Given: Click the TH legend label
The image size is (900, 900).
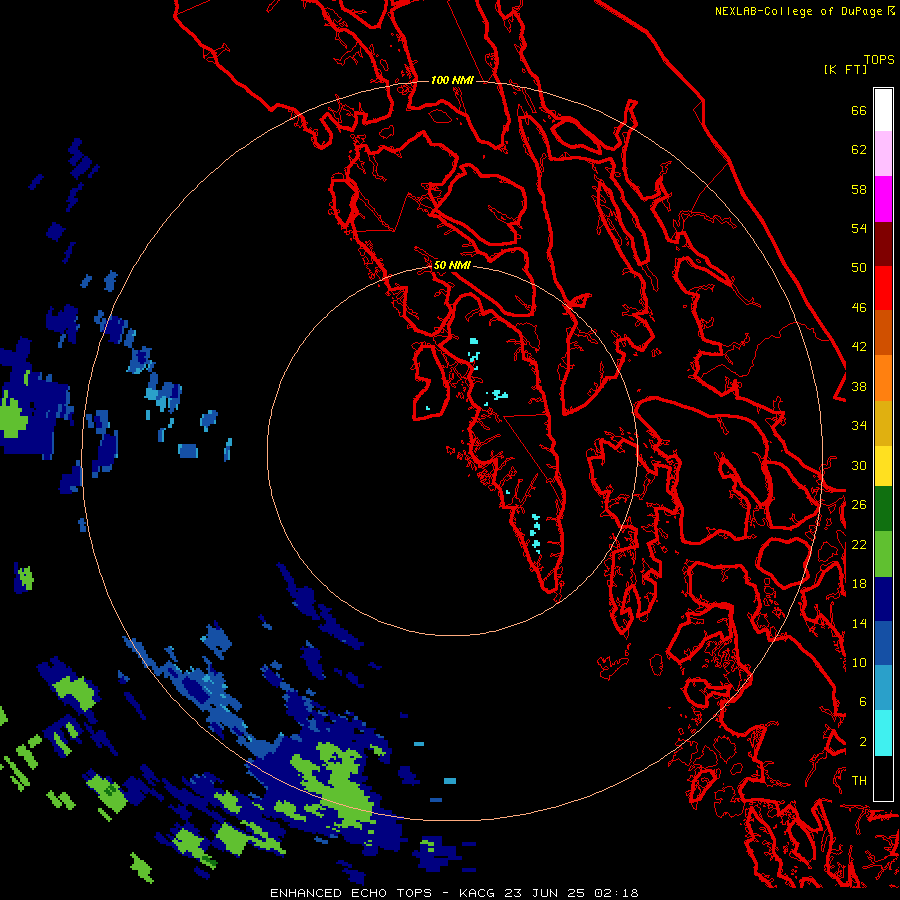Looking at the screenshot, I should pos(859,781).
